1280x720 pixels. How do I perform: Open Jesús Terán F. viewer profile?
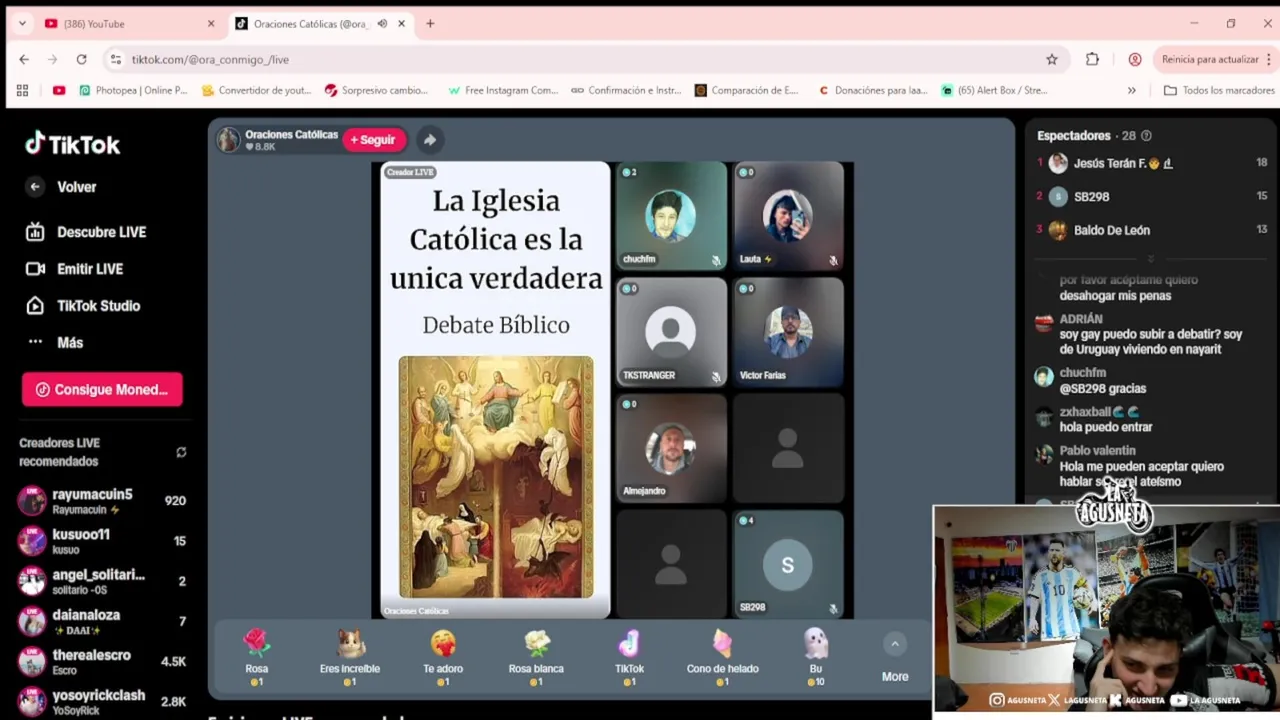[1149, 163]
